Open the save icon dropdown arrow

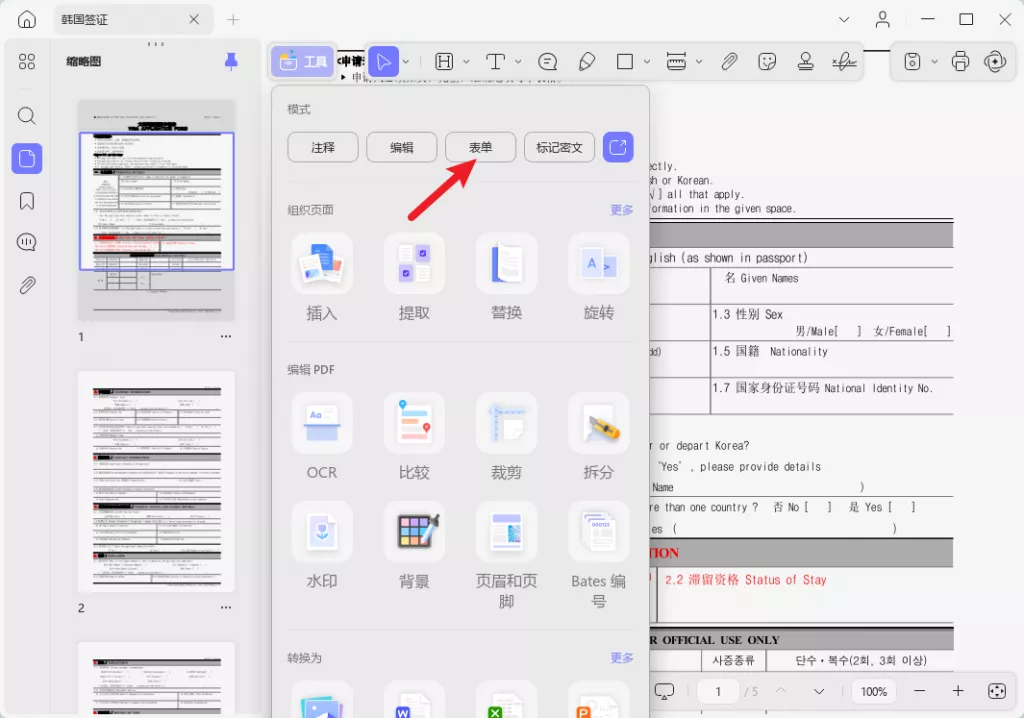(932, 61)
